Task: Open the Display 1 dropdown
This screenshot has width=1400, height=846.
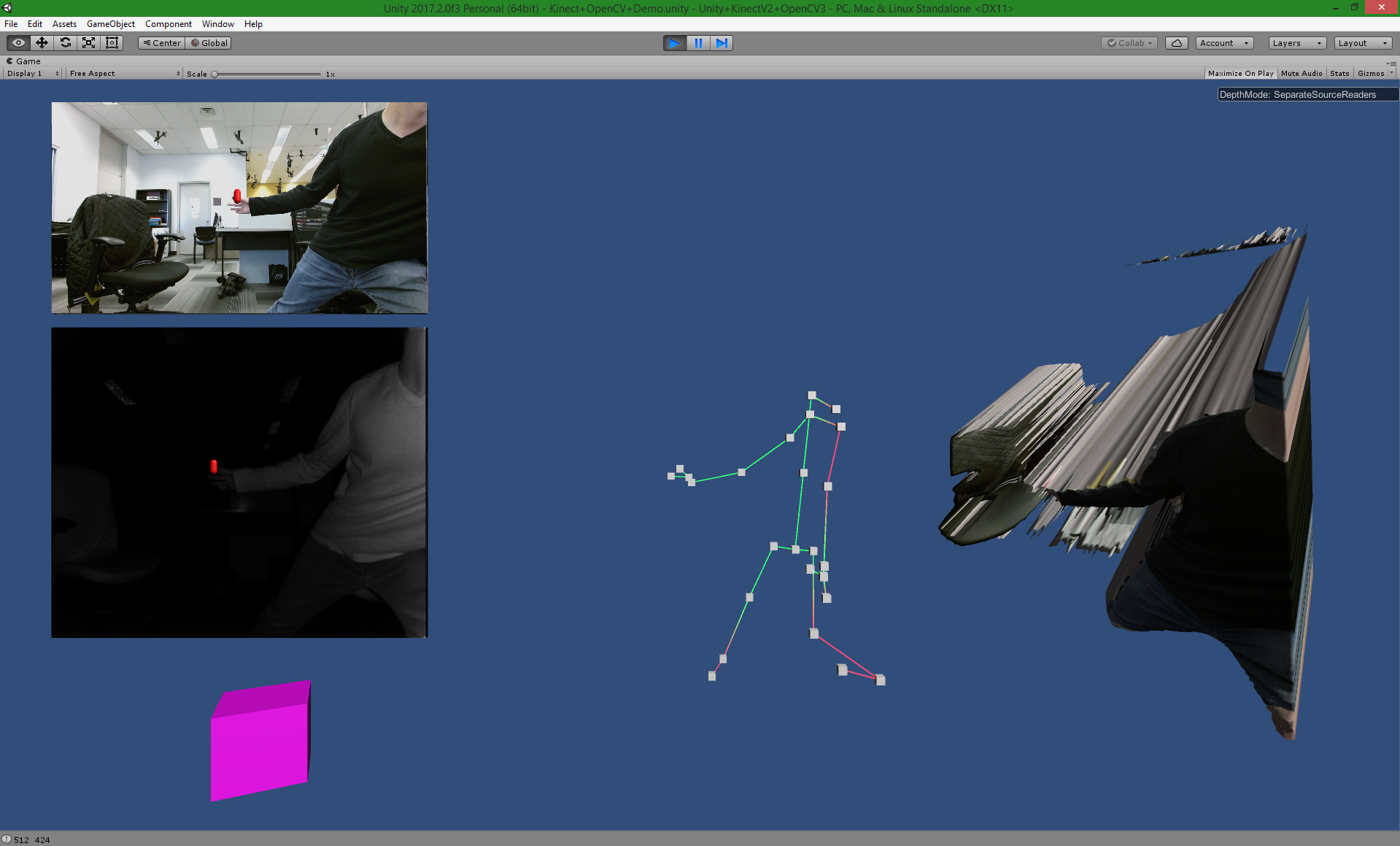Action: (x=32, y=74)
